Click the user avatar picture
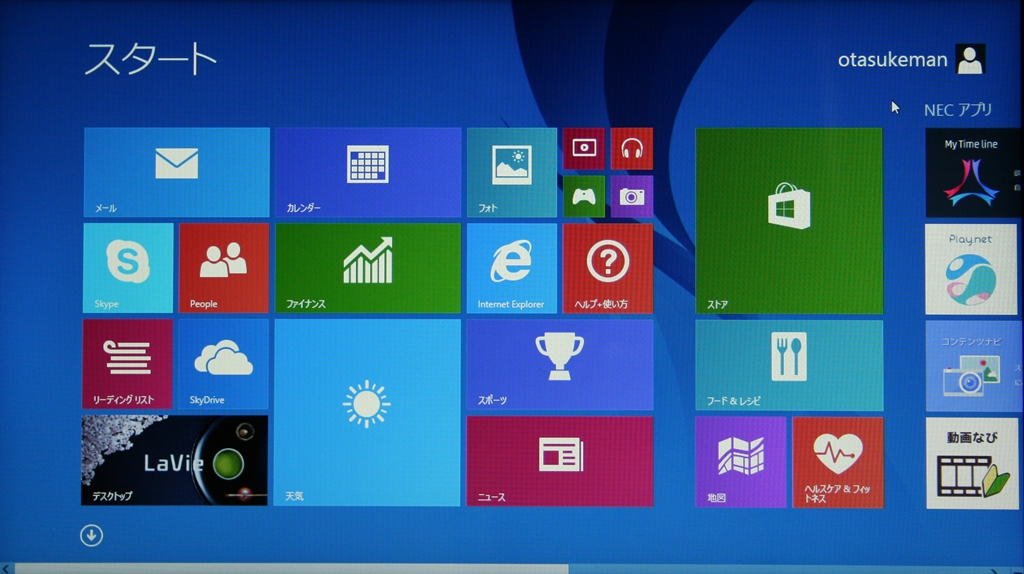 point(970,59)
